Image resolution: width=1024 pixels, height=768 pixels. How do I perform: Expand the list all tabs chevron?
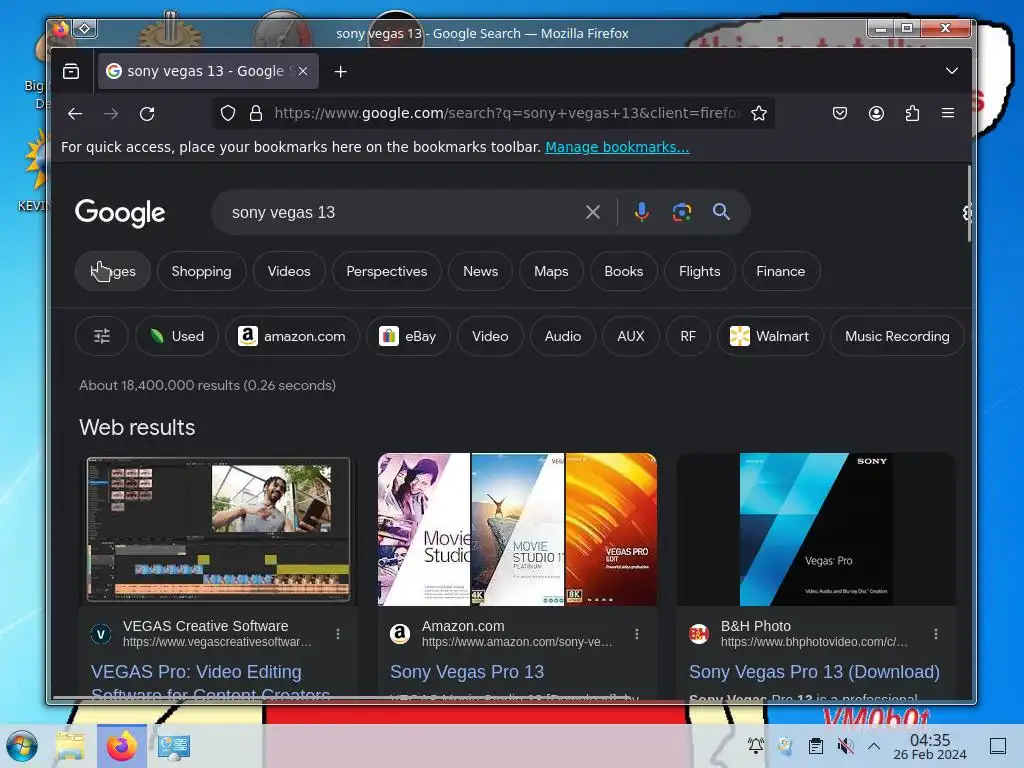coord(952,71)
